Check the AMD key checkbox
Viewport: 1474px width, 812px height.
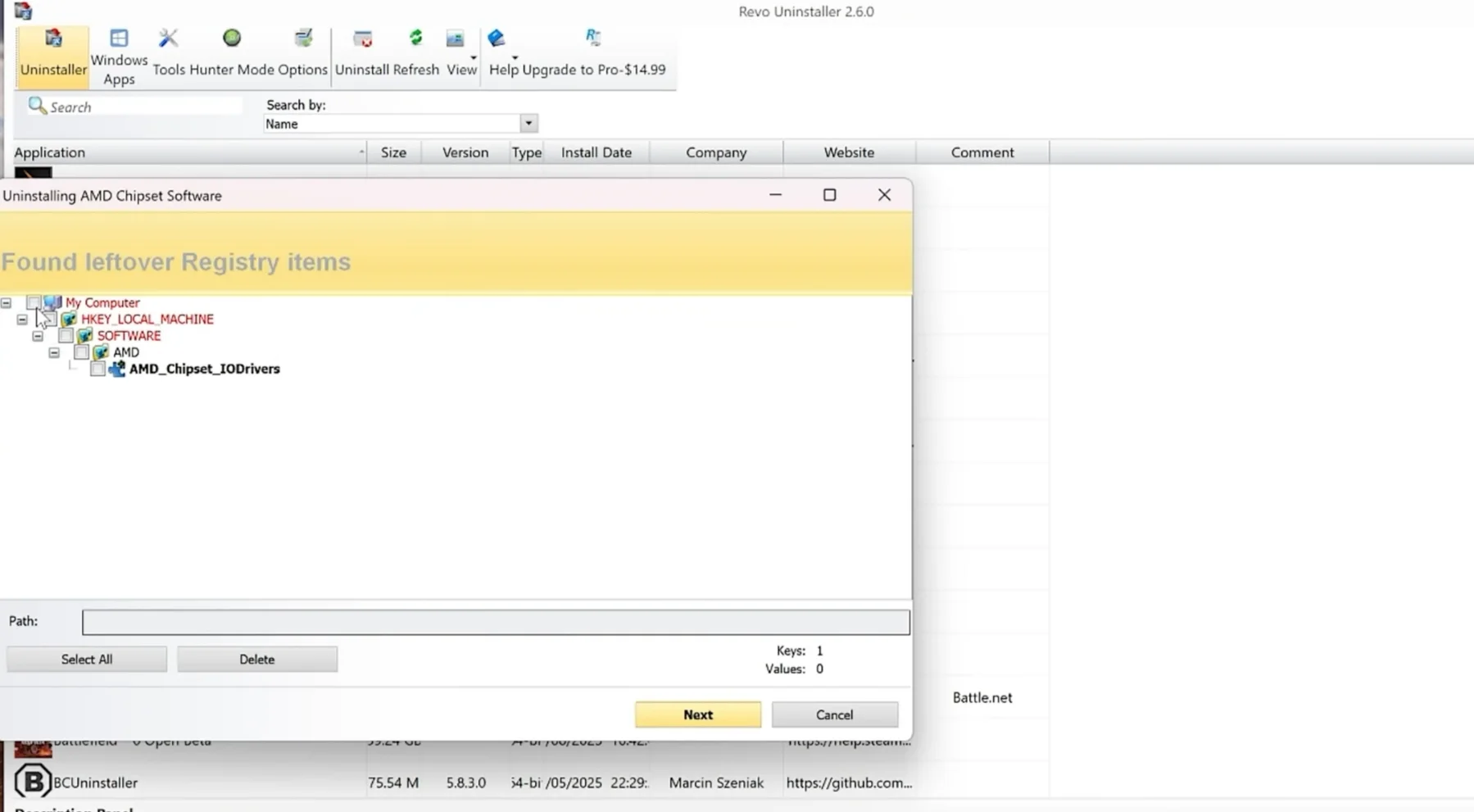(x=81, y=352)
